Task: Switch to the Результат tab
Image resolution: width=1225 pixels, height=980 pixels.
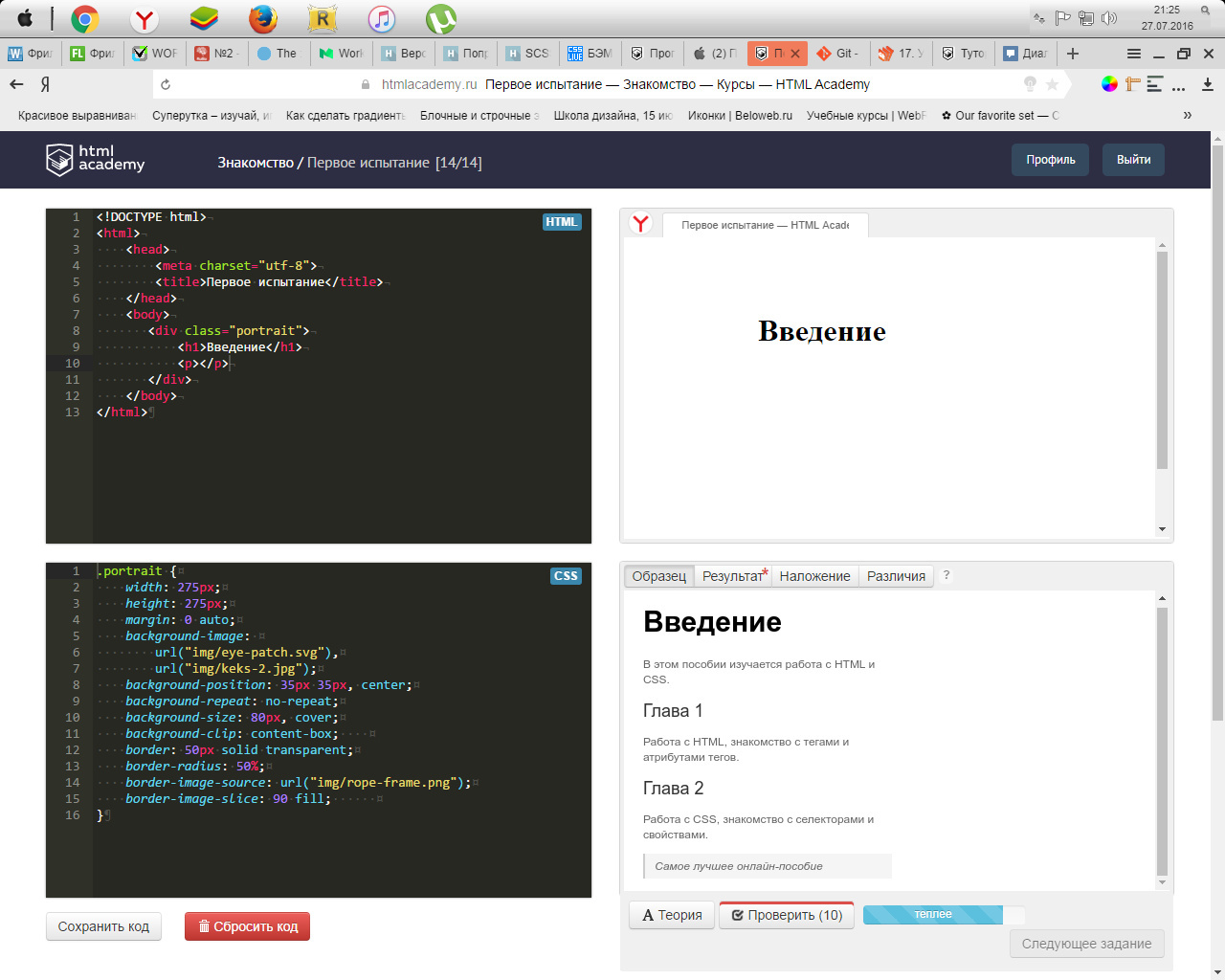Action: (x=733, y=576)
